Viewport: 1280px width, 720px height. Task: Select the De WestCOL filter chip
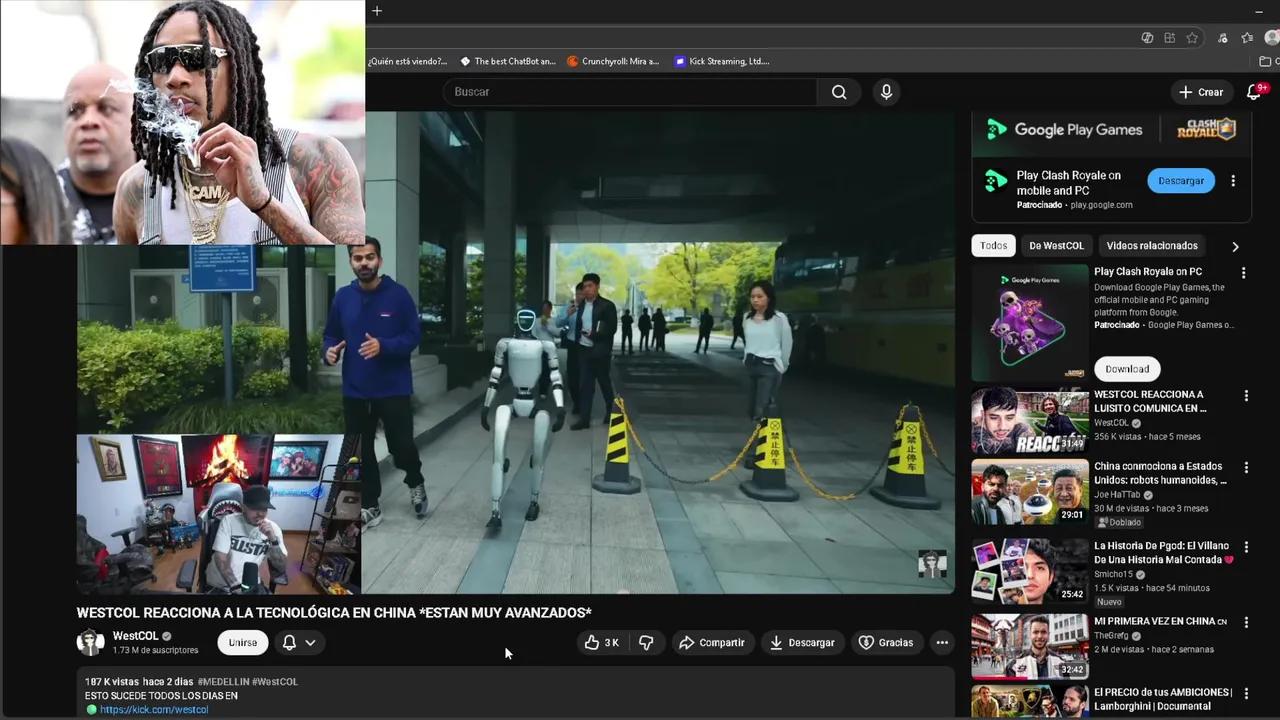(1056, 246)
